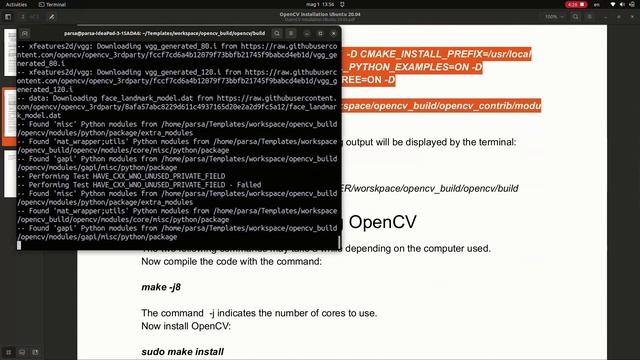Click highlighted '_PYTHON_EXAMPLES=ON -D' text

point(411,67)
